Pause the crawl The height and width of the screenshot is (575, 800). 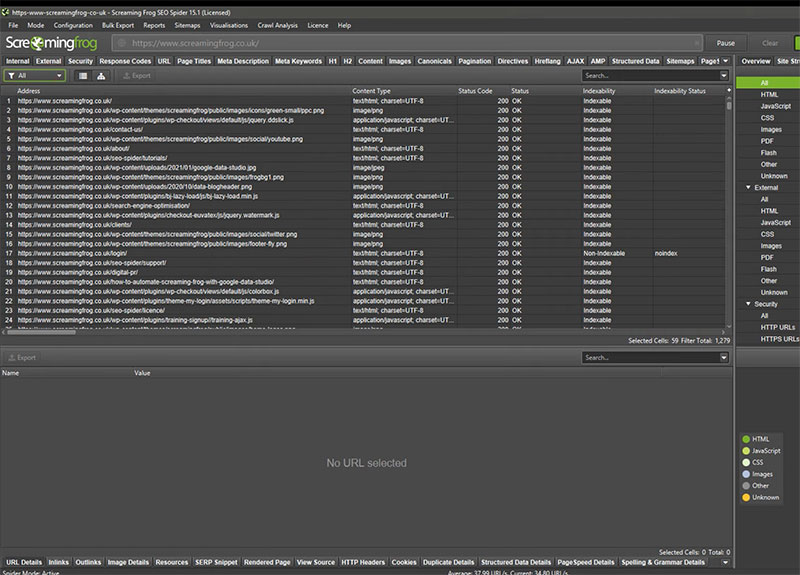click(726, 43)
